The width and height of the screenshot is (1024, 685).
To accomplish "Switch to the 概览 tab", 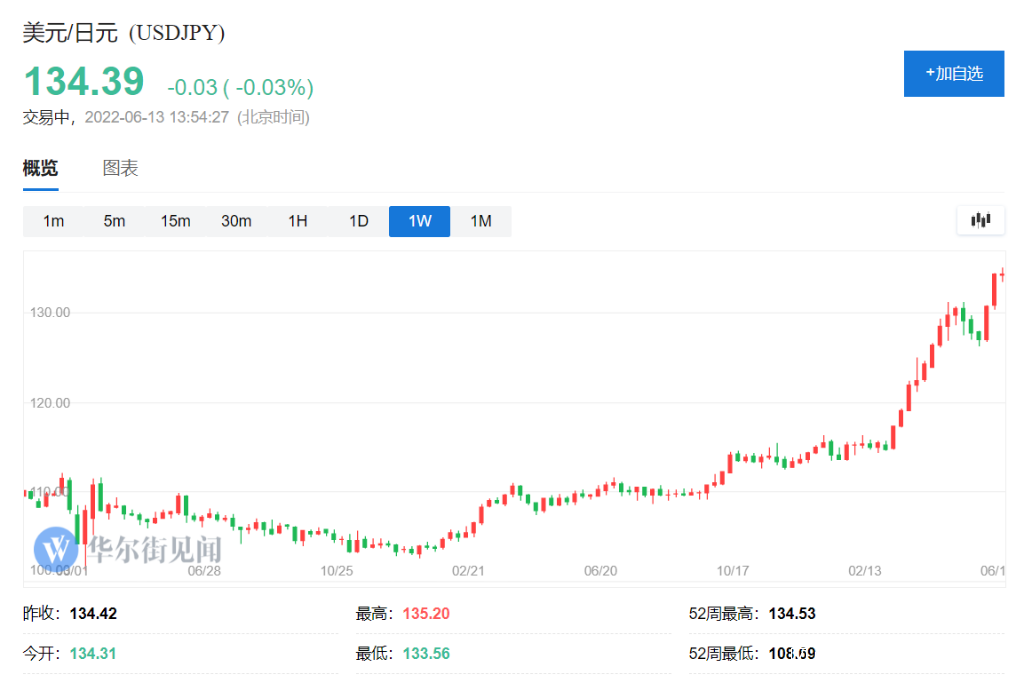I will coord(40,168).
